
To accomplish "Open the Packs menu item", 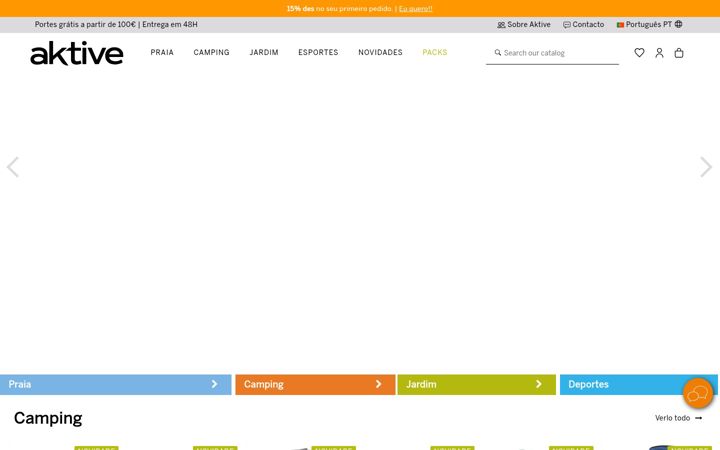I will pos(435,52).
